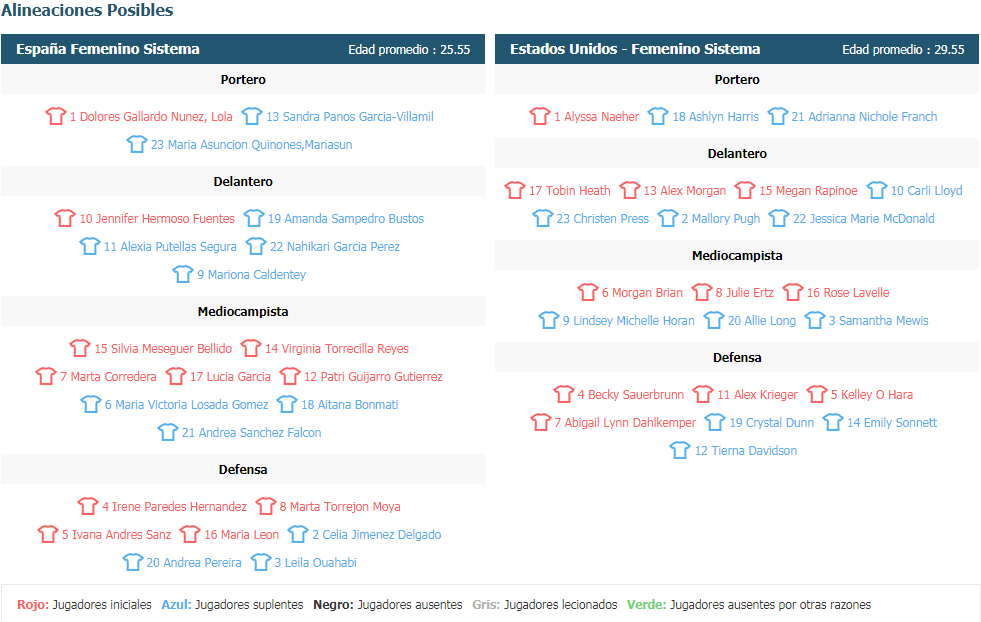
Task: Click blue jersey icon for Tierna Davidson
Action: point(679,450)
